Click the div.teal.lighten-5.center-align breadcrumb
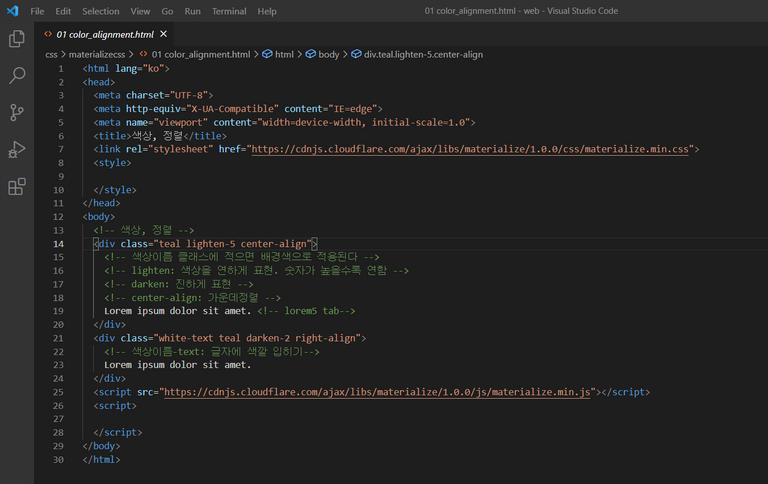Viewport: 768px width, 484px height. point(423,54)
